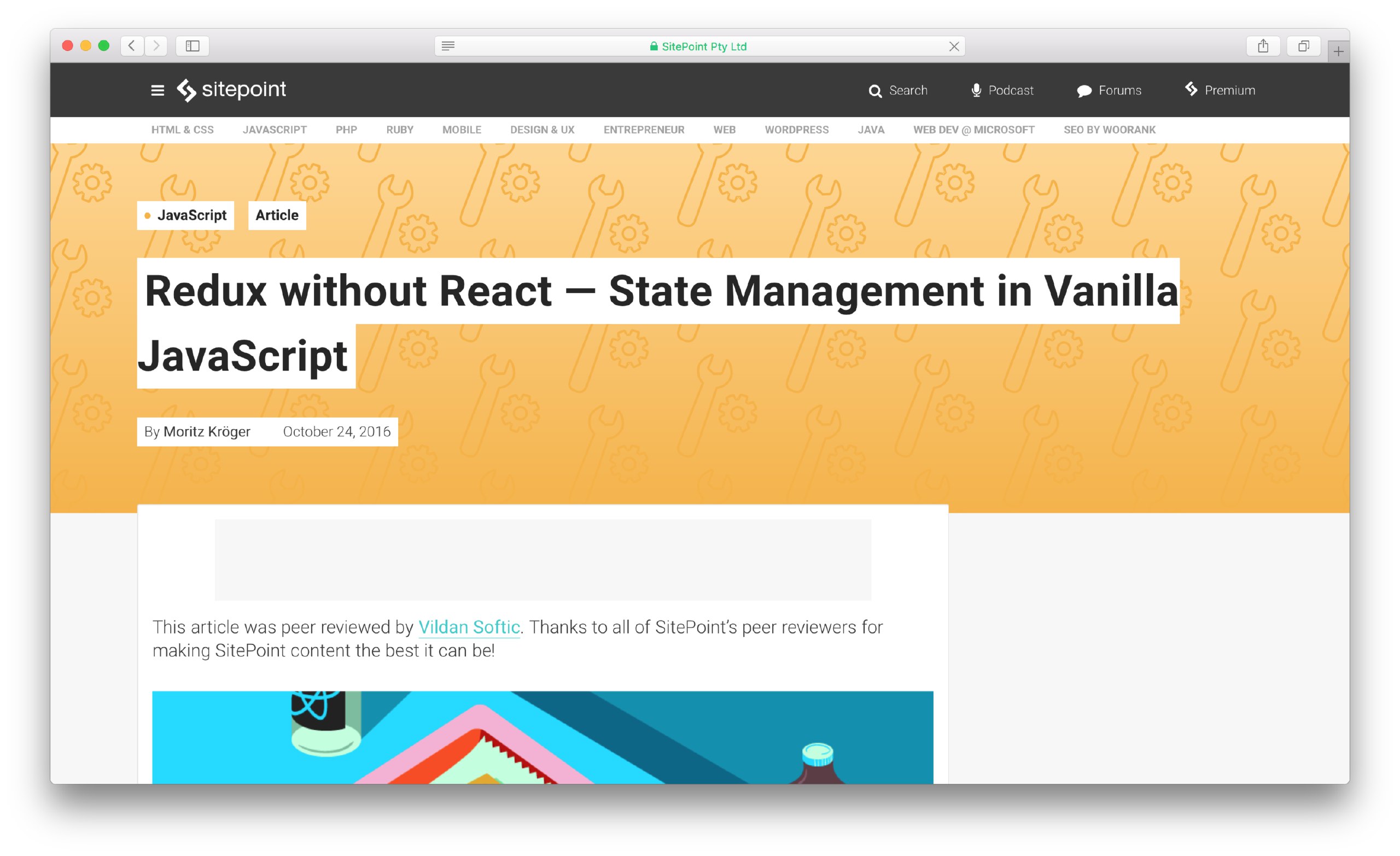Viewport: 1400px width, 856px height.
Task: Click the Podcast microphone icon
Action: coord(976,90)
